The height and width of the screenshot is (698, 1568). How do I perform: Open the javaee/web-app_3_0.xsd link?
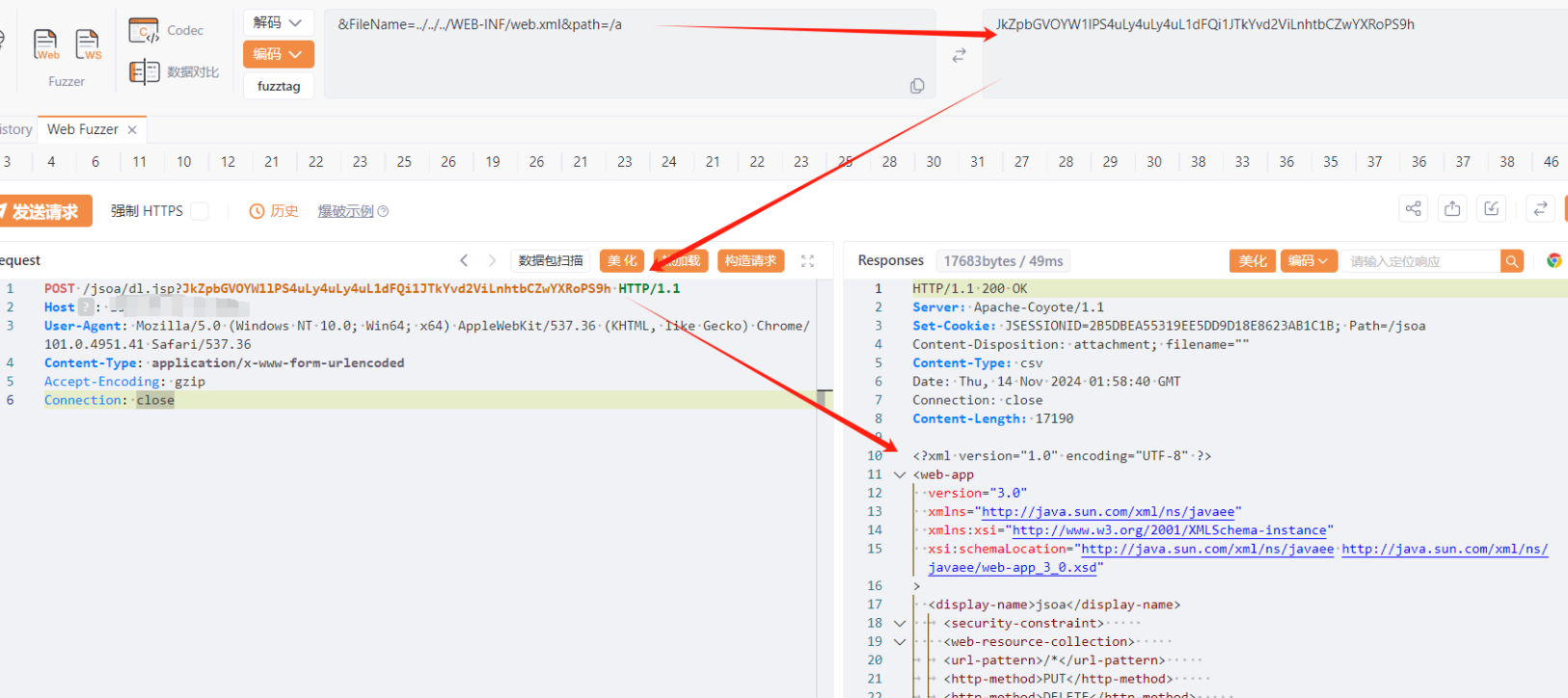tap(1012, 568)
